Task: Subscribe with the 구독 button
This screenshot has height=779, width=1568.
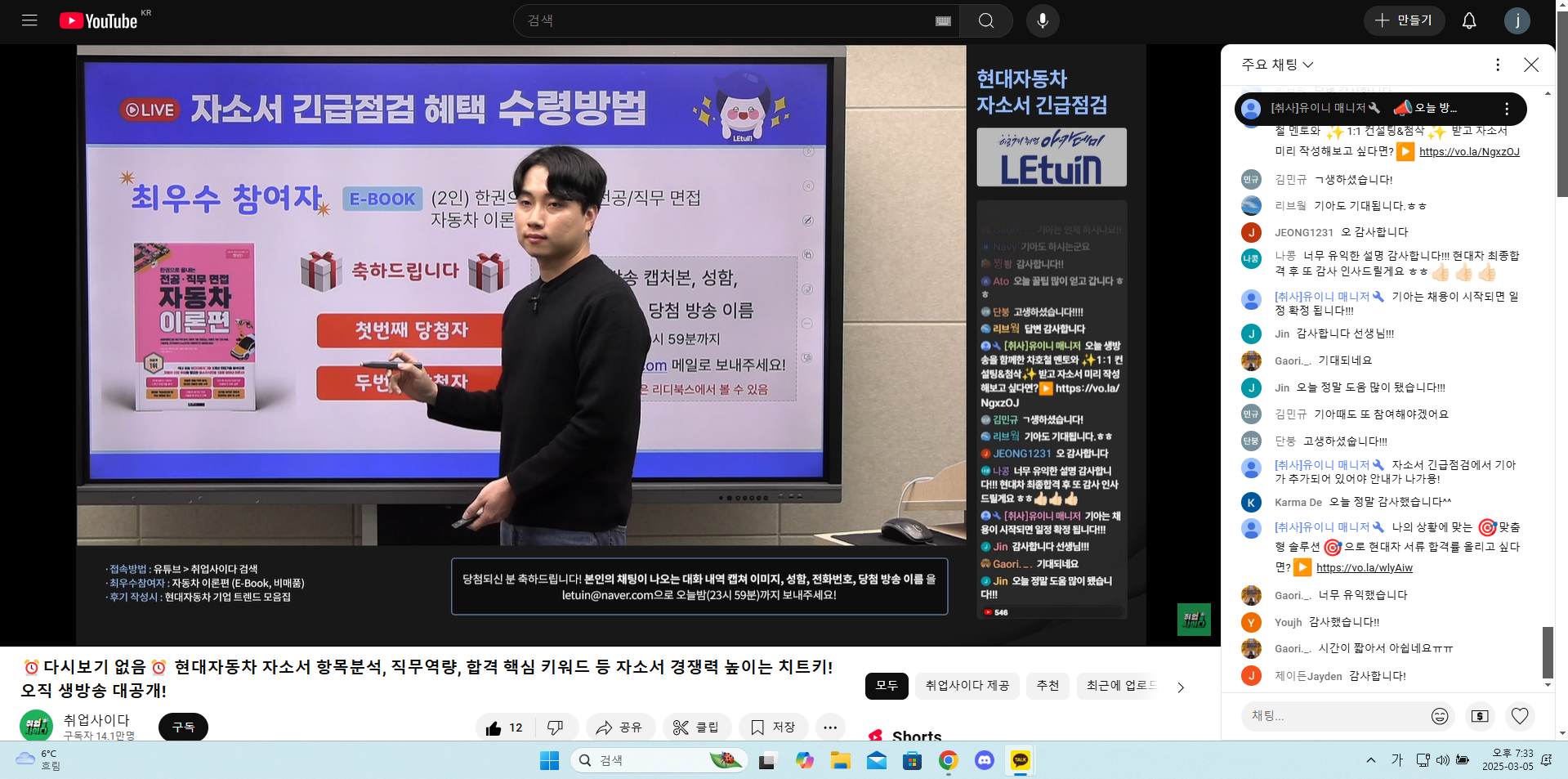Action: (184, 727)
